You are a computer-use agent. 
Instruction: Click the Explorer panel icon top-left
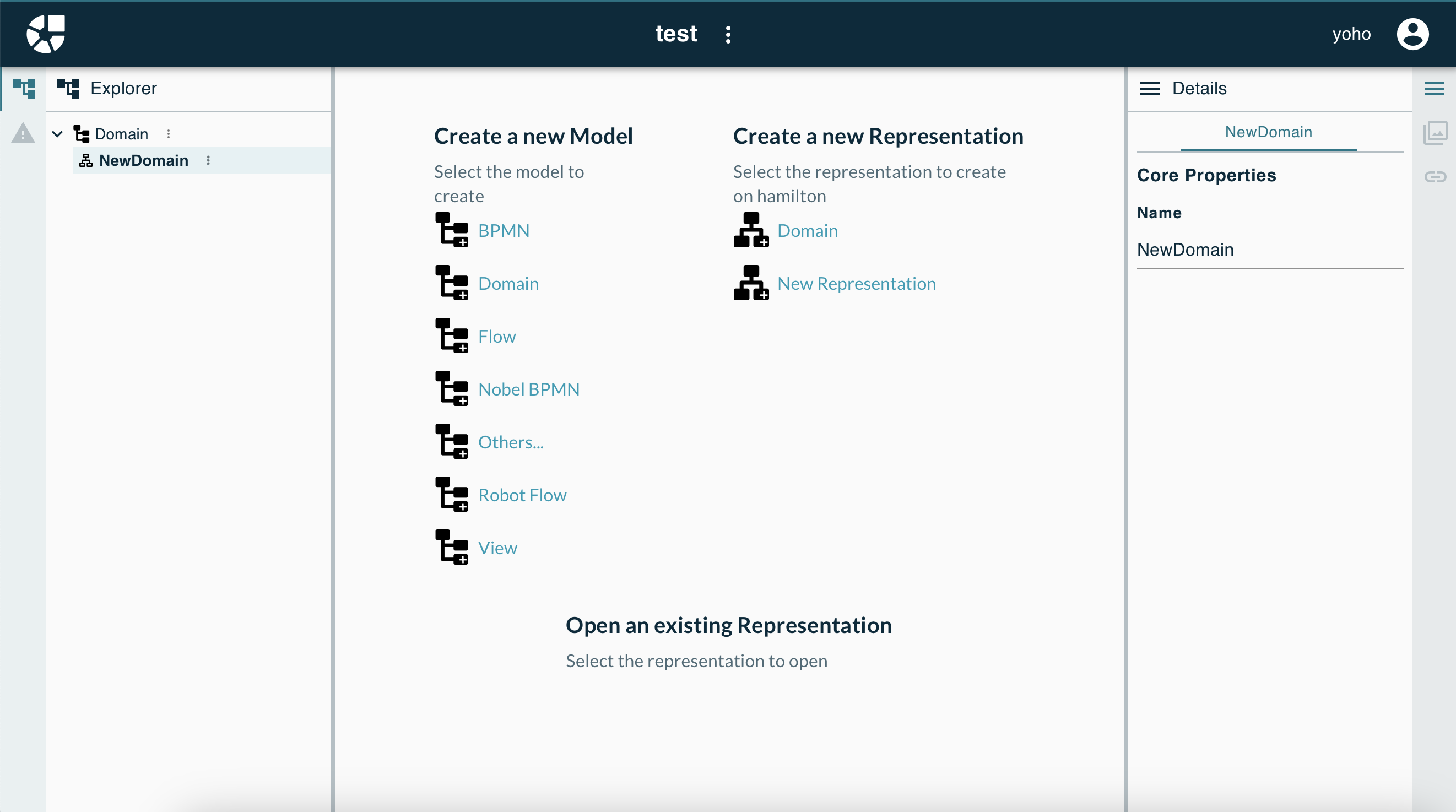(x=24, y=88)
